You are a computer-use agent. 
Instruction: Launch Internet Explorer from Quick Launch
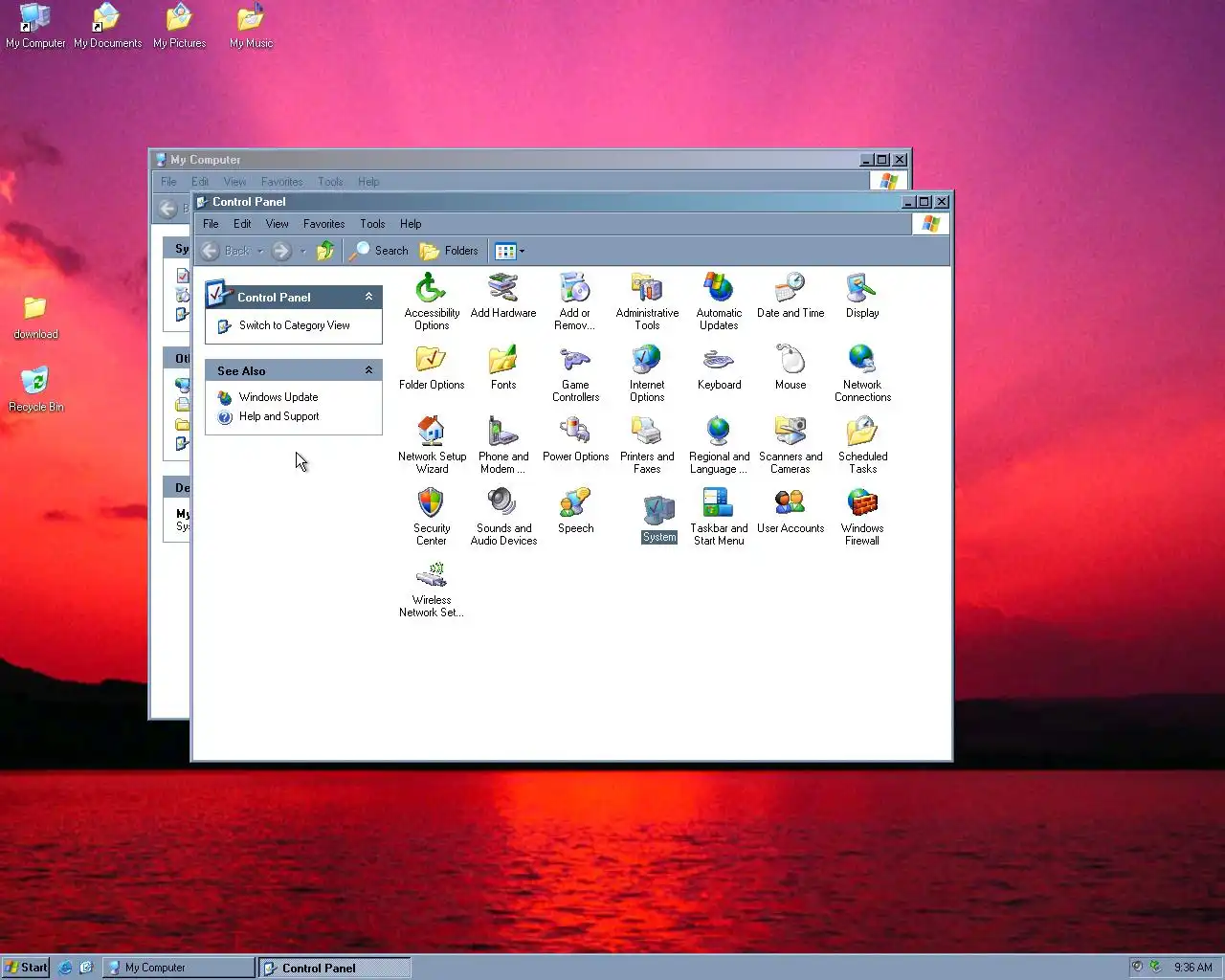click(x=65, y=968)
